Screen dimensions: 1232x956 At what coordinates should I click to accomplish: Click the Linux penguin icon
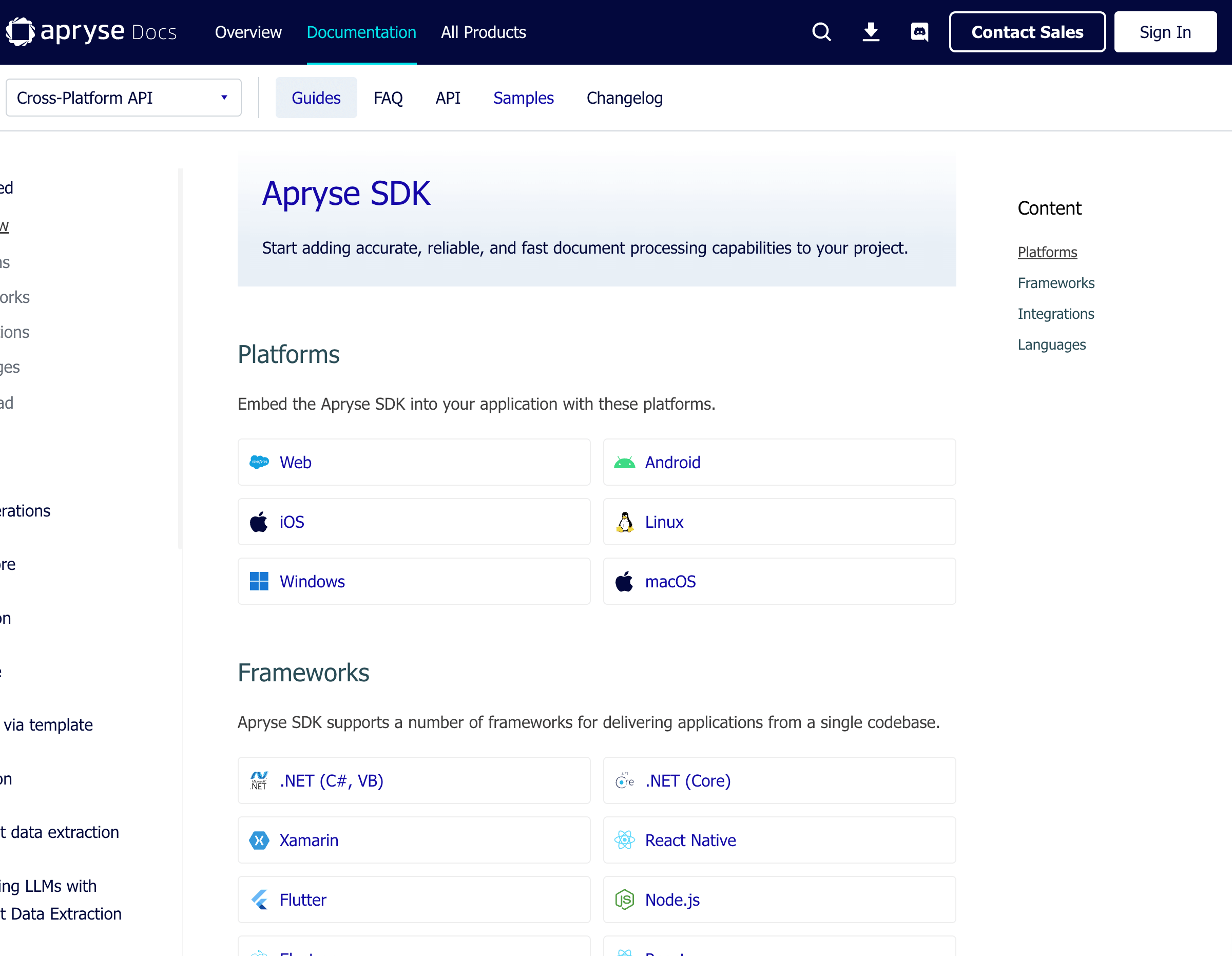coord(624,522)
